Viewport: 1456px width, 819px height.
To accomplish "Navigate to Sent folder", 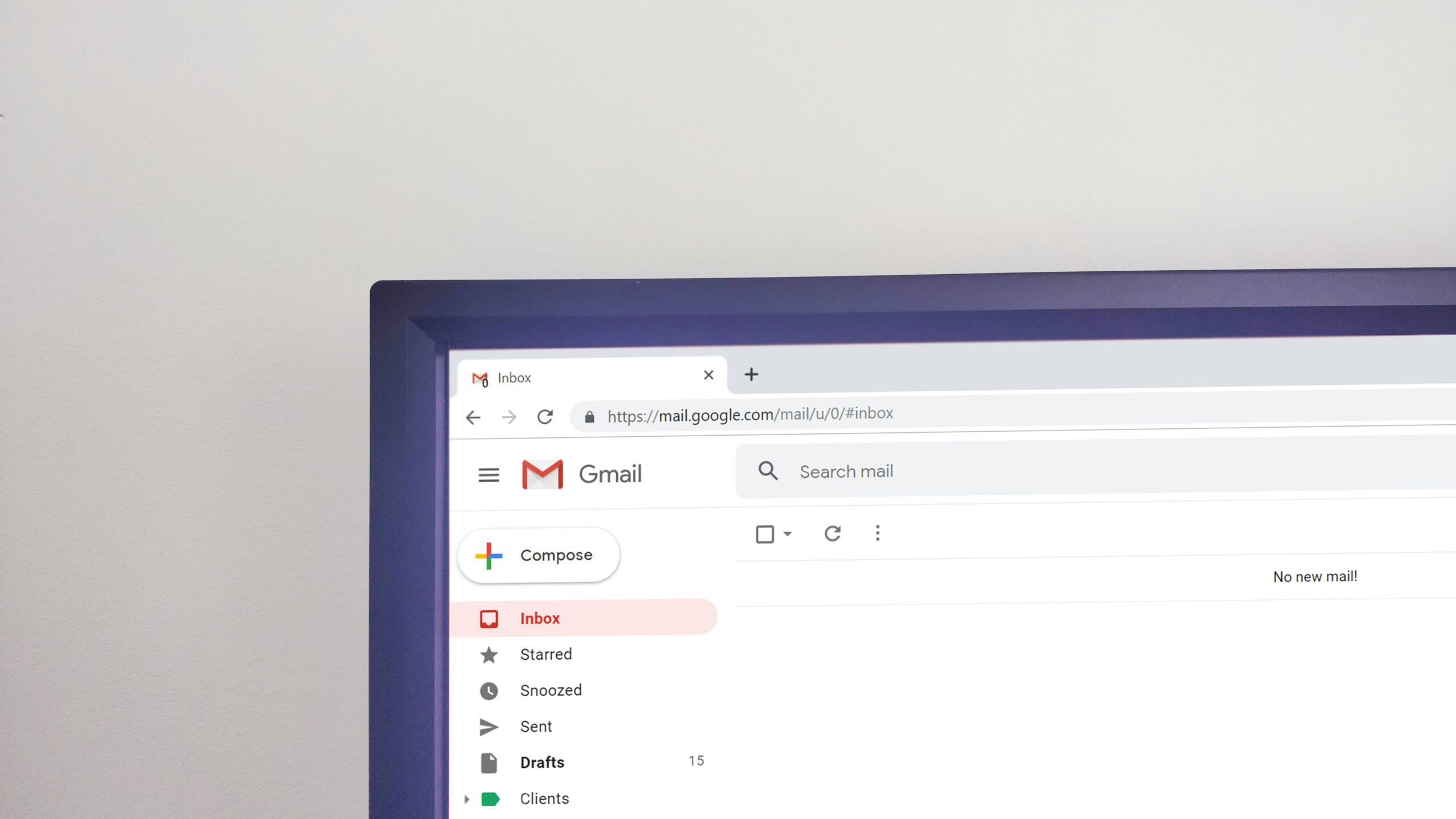I will (535, 726).
